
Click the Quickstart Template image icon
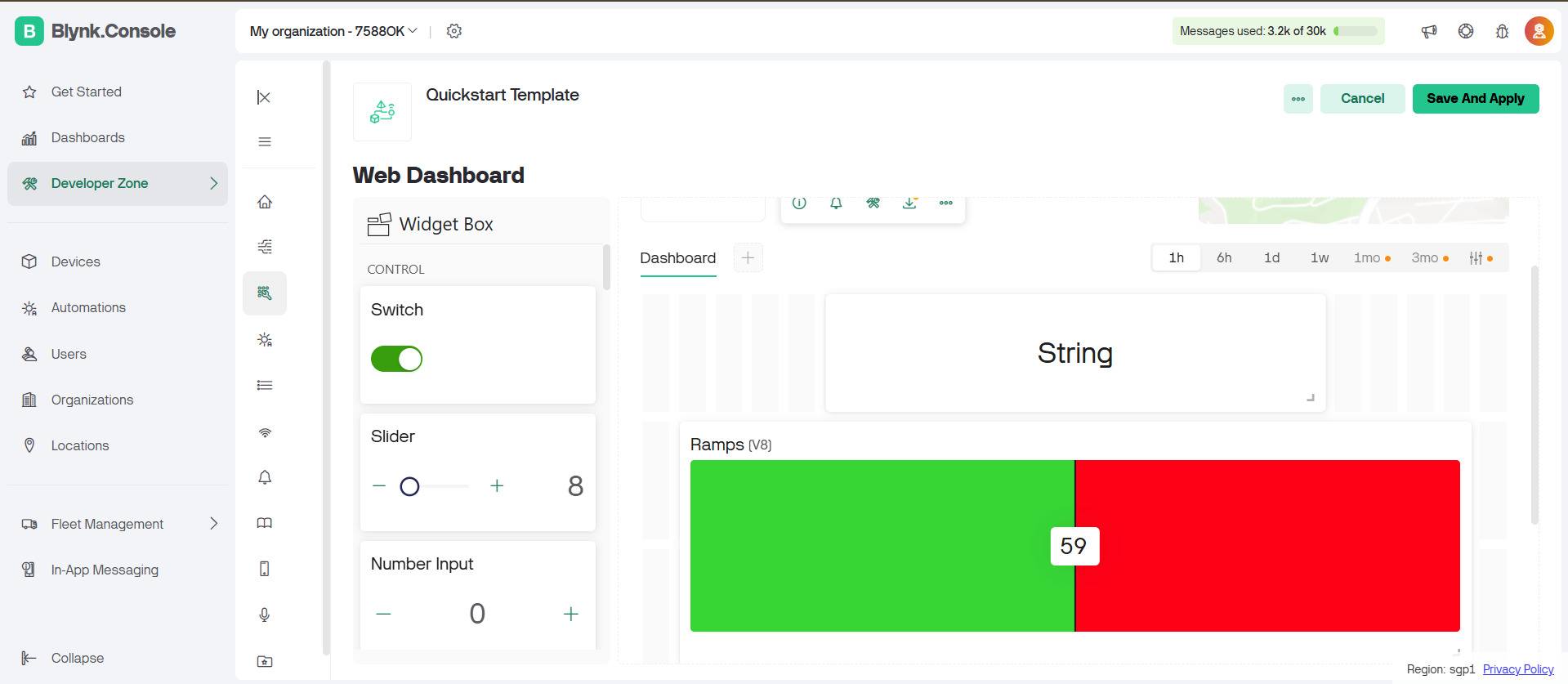click(382, 112)
